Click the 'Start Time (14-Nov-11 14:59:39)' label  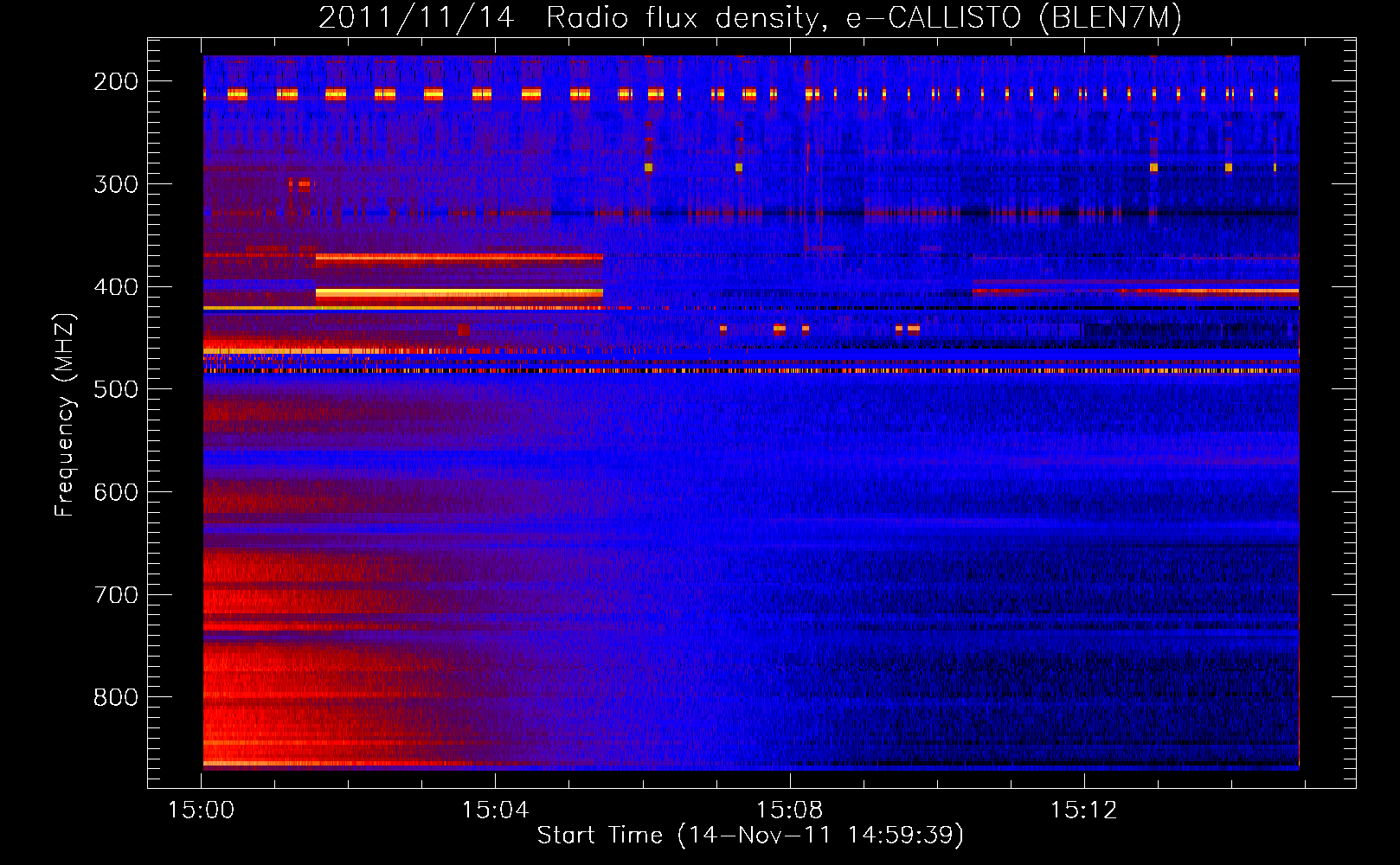[750, 836]
